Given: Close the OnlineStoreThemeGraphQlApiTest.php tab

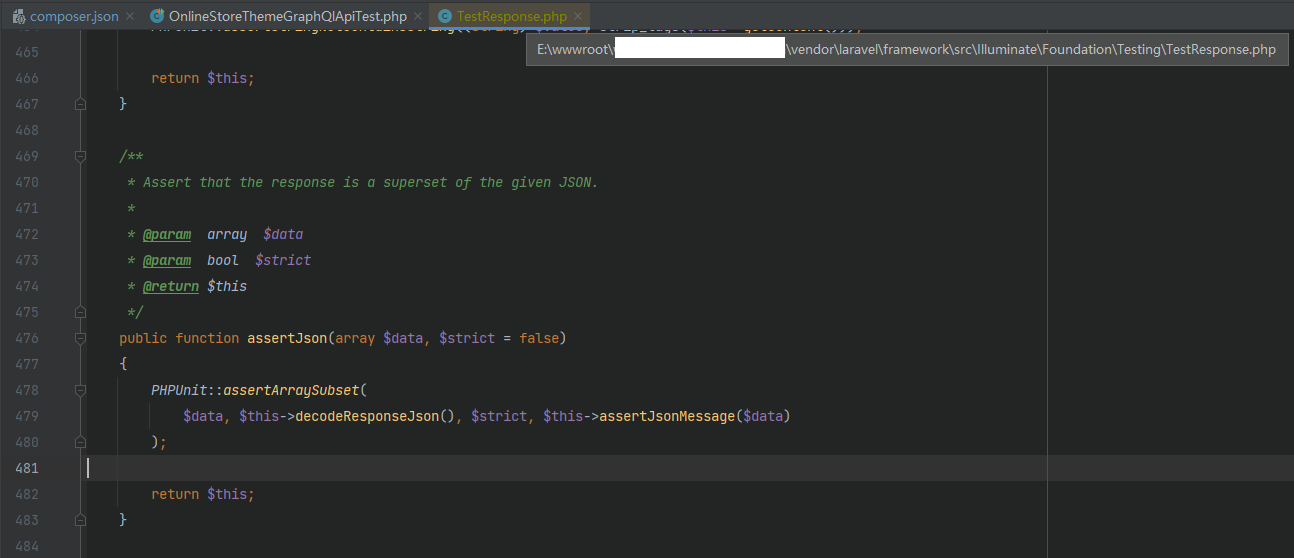Looking at the screenshot, I should pos(418,17).
